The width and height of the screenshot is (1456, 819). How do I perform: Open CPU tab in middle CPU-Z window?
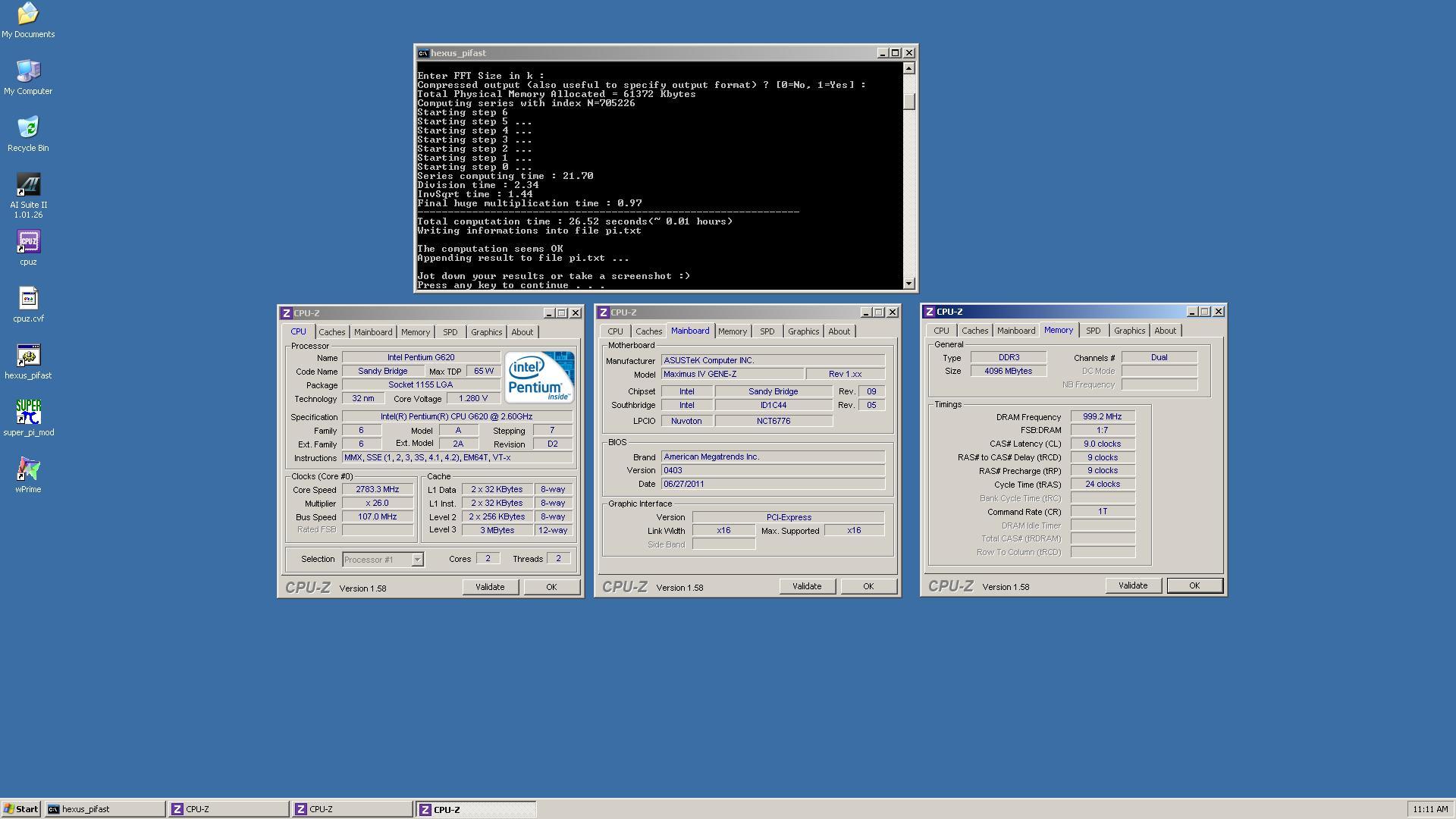[x=615, y=331]
